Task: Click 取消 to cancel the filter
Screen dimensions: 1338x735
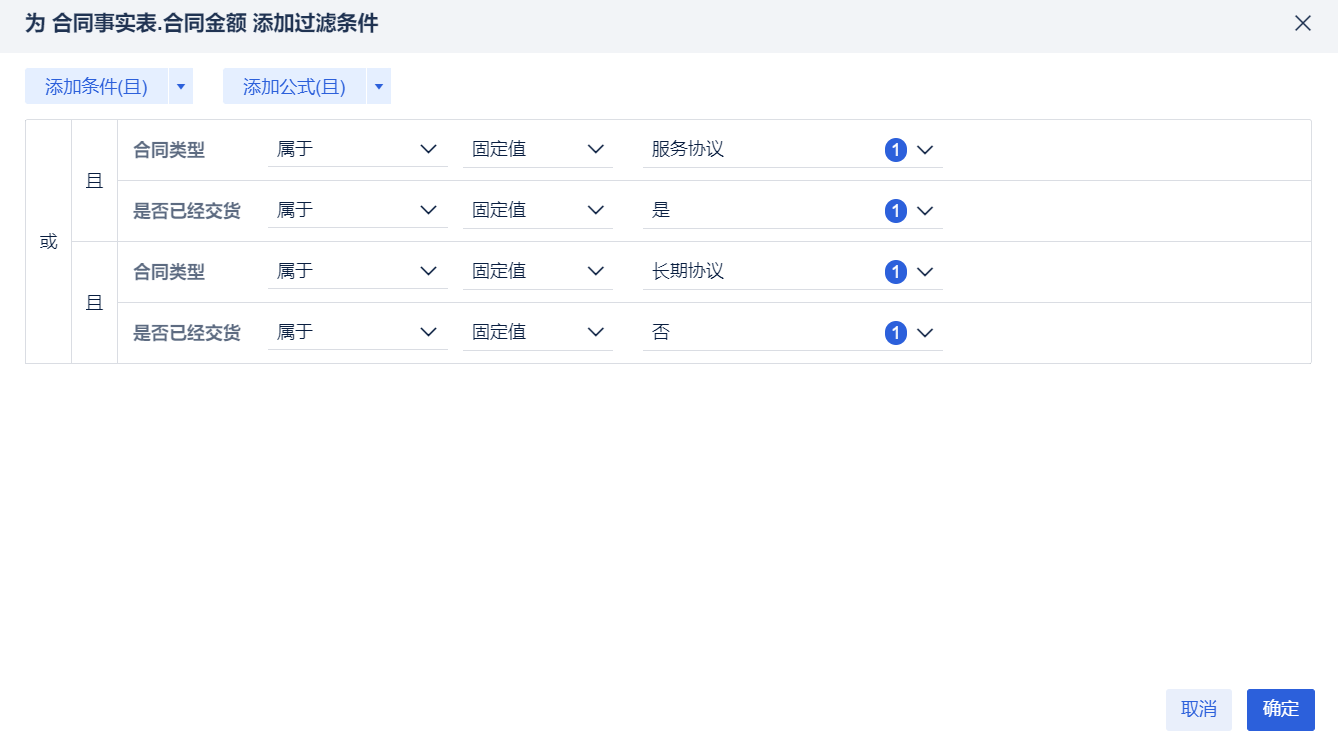Action: pos(1198,710)
